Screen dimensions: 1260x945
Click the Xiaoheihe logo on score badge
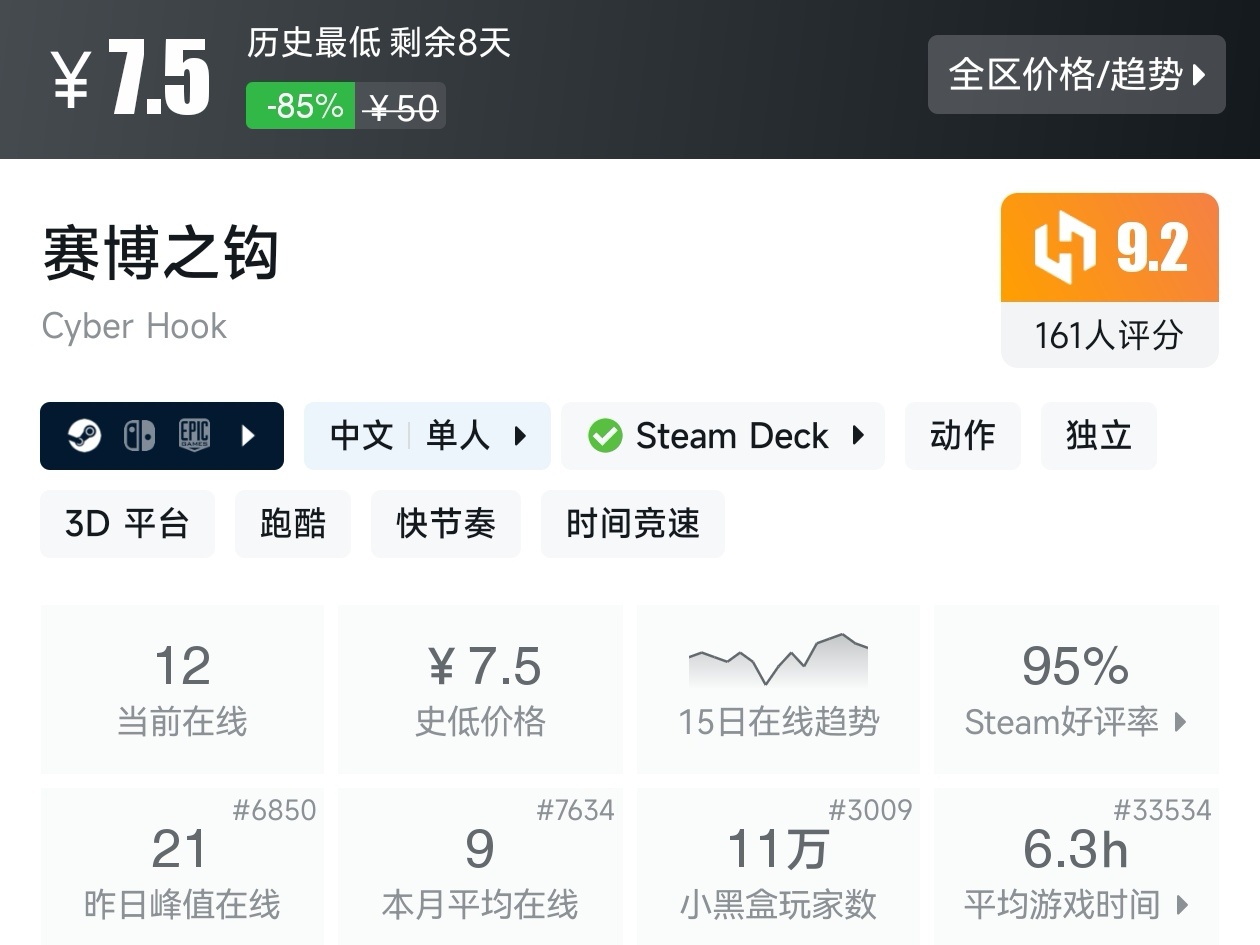(x=1065, y=247)
